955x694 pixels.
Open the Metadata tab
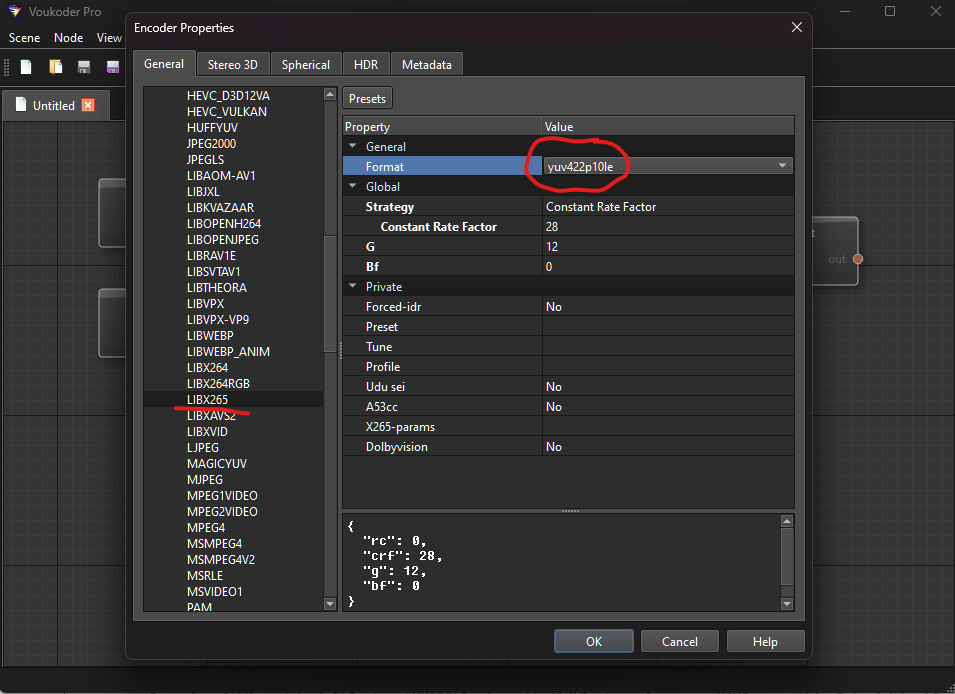426,64
